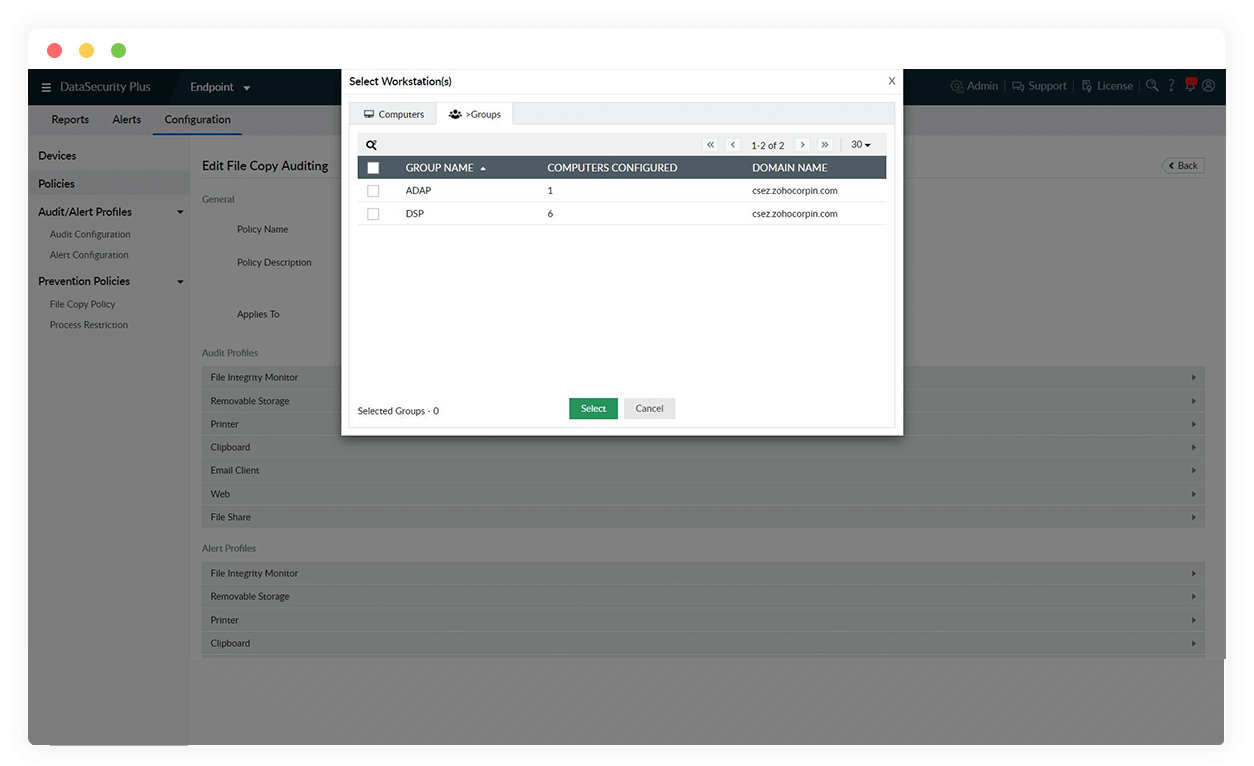Image resolution: width=1254 pixels, height=766 pixels.
Task: Check the ADAP group checkbox
Action: click(x=373, y=190)
